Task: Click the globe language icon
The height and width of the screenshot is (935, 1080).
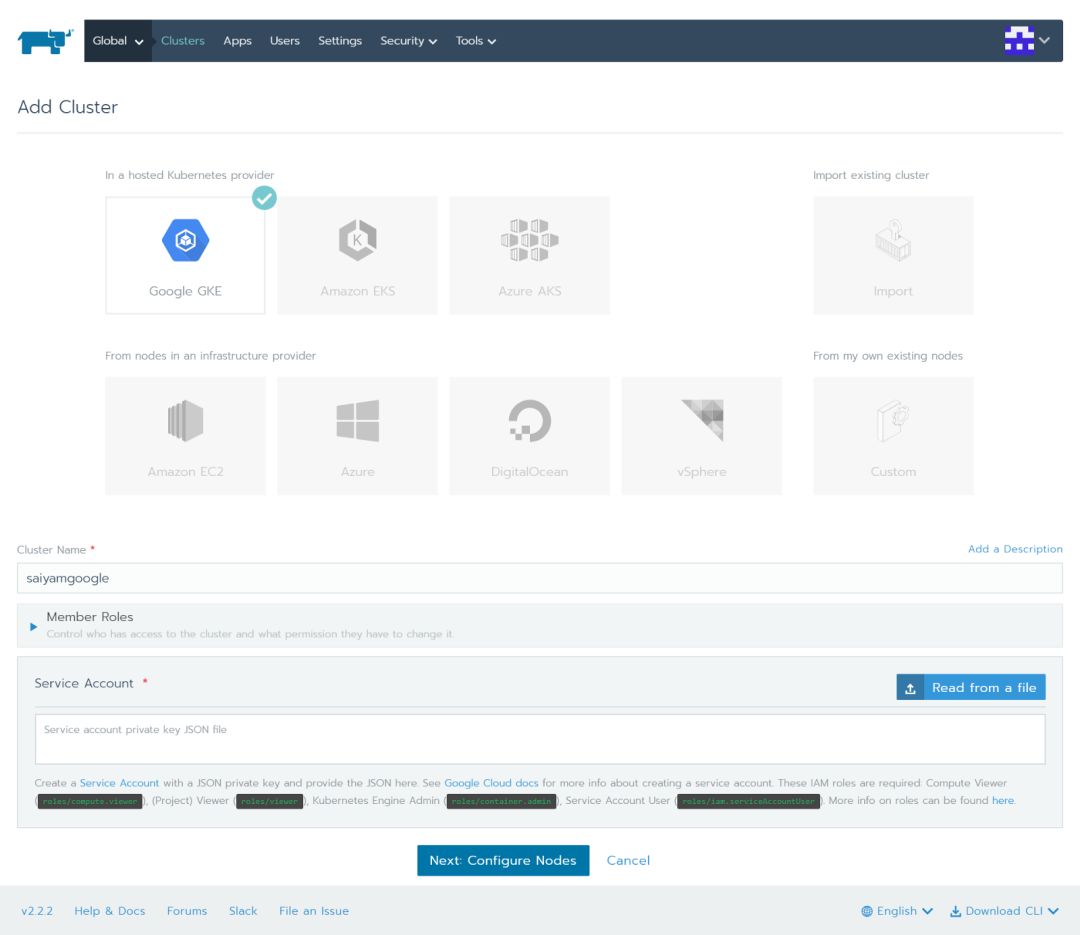Action: 867,911
